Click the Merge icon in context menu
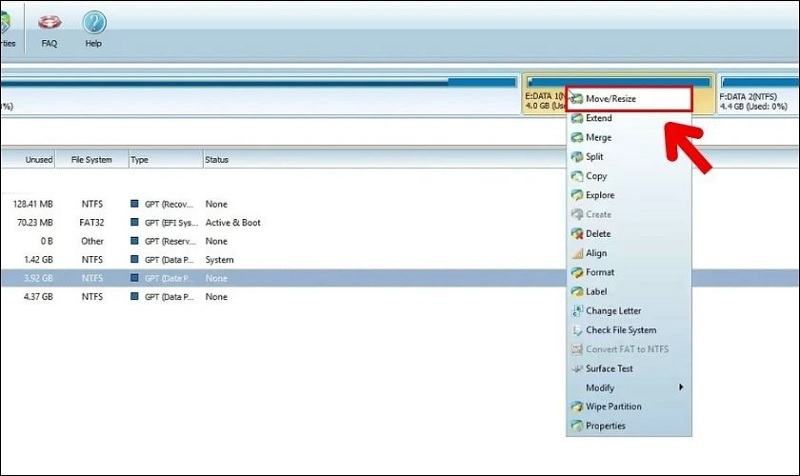The width and height of the screenshot is (800, 476). (x=577, y=137)
